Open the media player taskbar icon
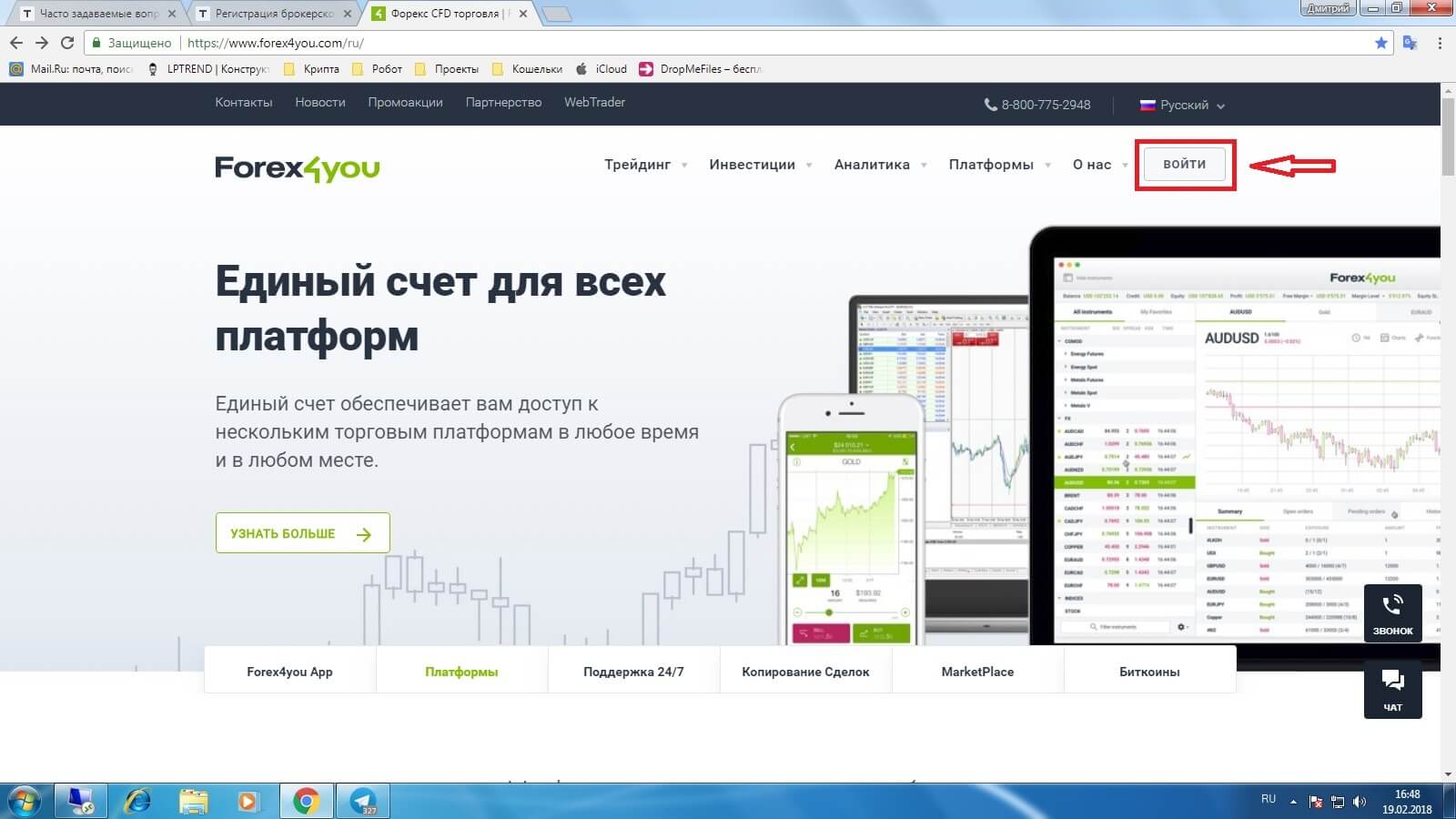1456x819 pixels. tap(248, 801)
